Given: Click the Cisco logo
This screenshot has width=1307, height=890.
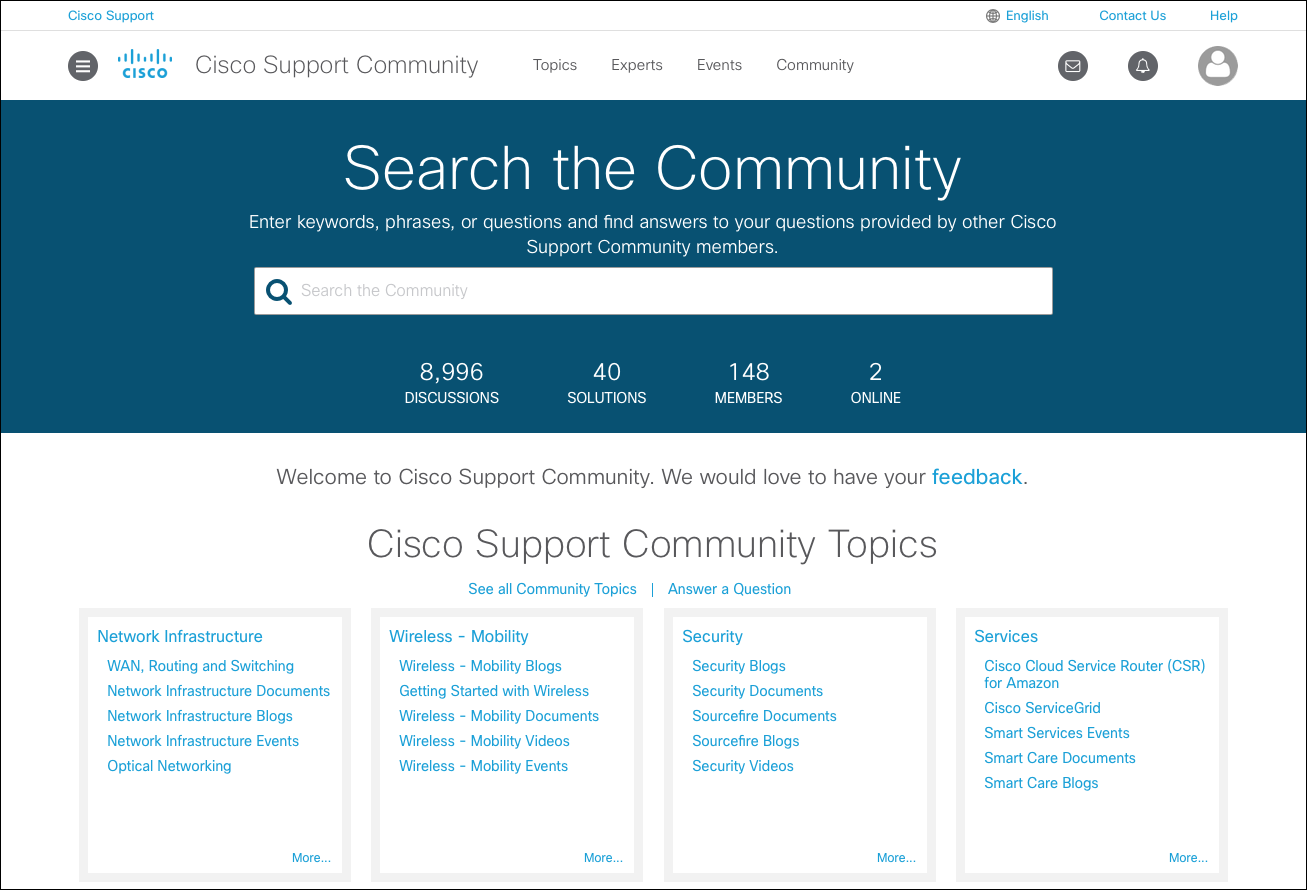Looking at the screenshot, I should click(145, 64).
